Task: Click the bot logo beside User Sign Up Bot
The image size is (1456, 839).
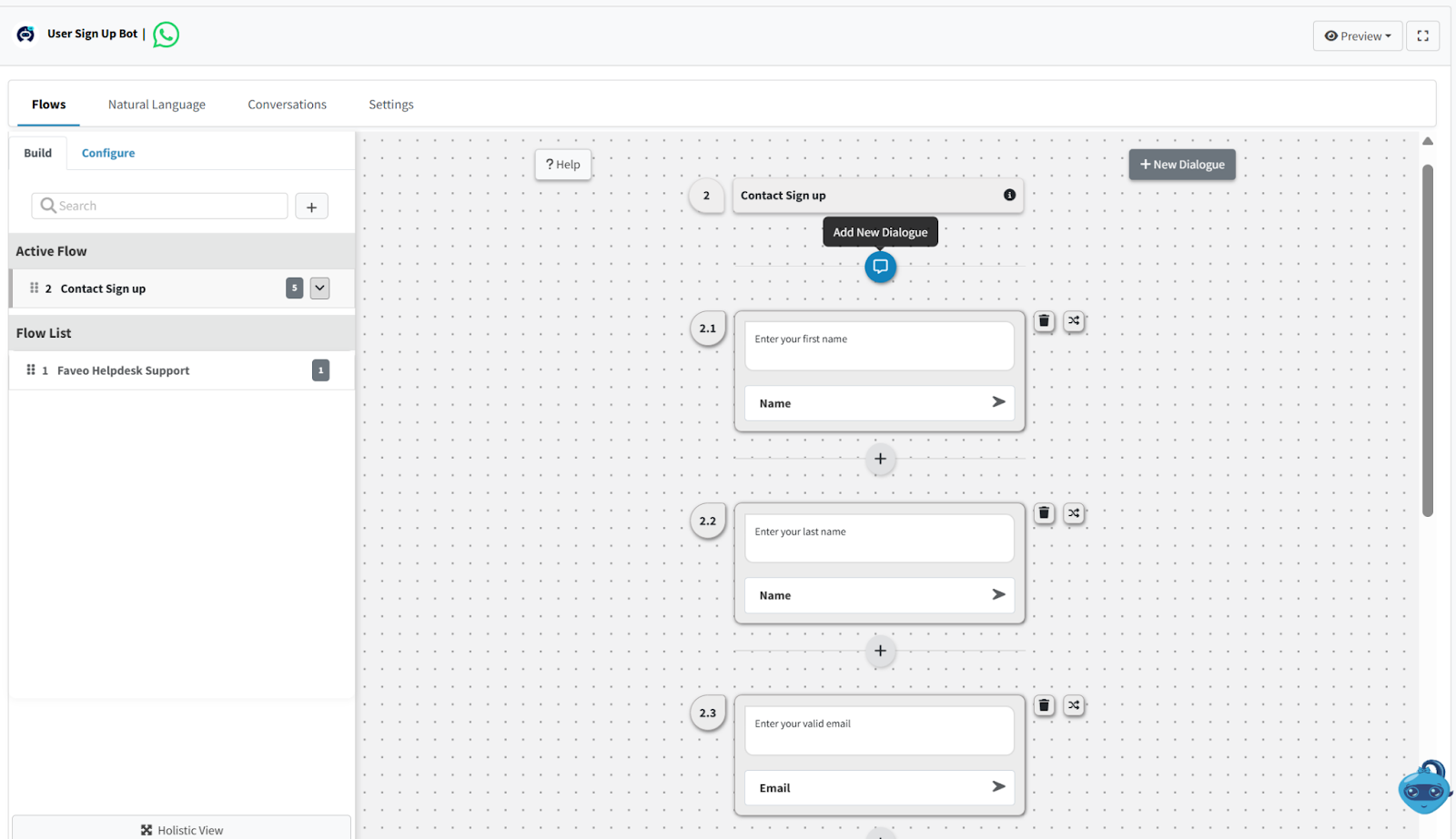Action: coord(25,34)
